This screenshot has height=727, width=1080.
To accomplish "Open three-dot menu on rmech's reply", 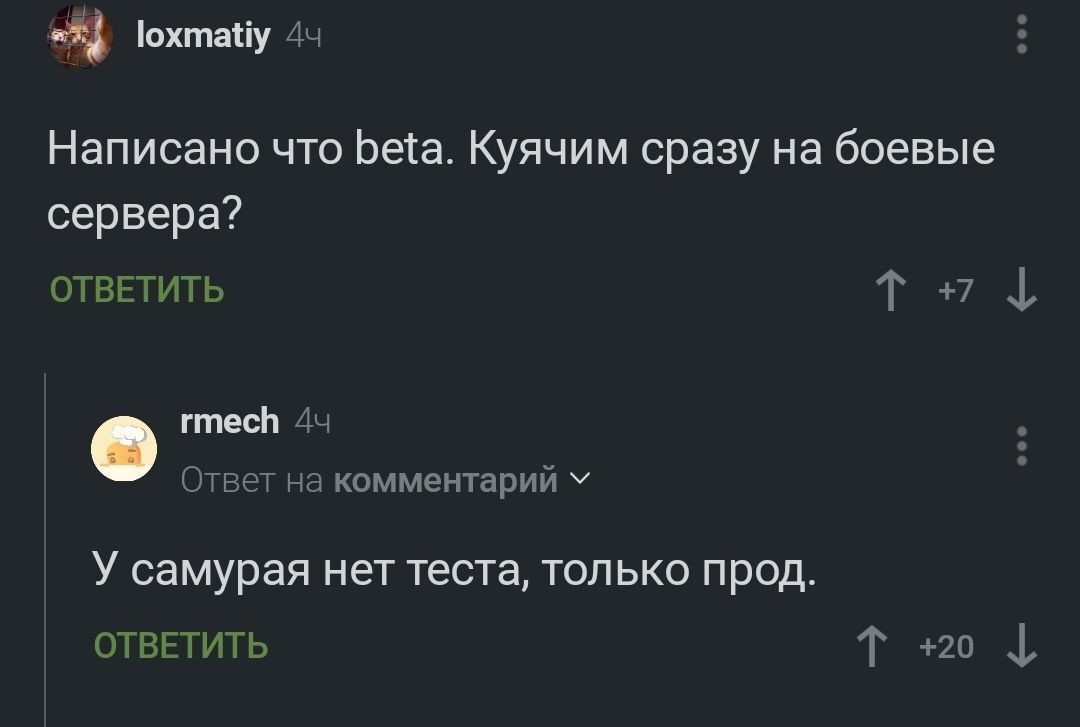I will pyautogui.click(x=1021, y=446).
